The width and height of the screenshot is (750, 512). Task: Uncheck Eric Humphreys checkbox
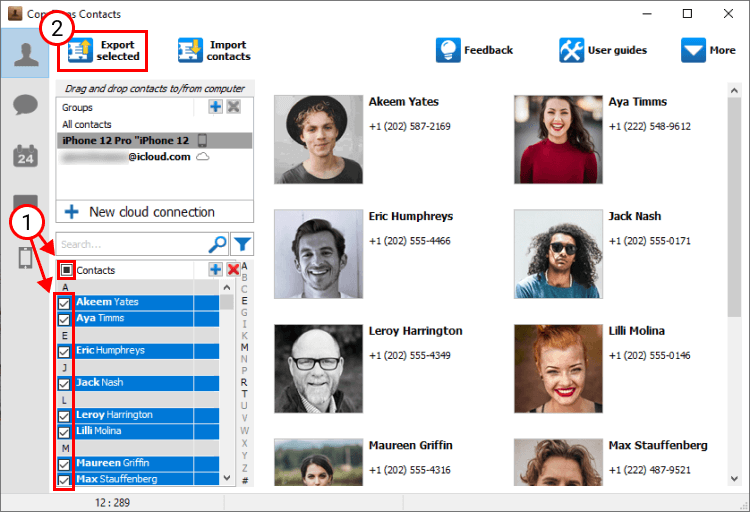coord(64,352)
